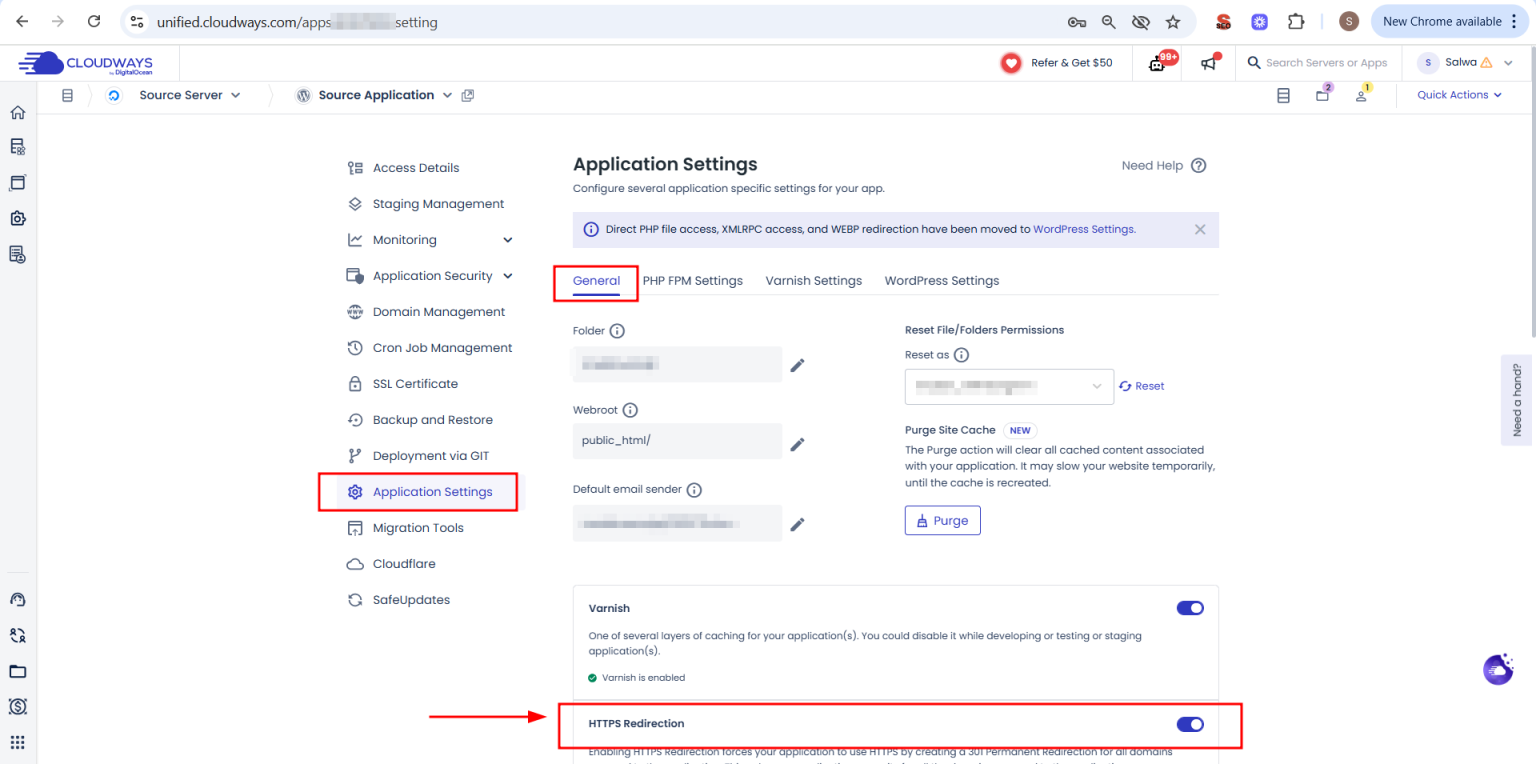Image resolution: width=1536 pixels, height=764 pixels.
Task: Click Refer & Get $50
Action: point(1058,63)
